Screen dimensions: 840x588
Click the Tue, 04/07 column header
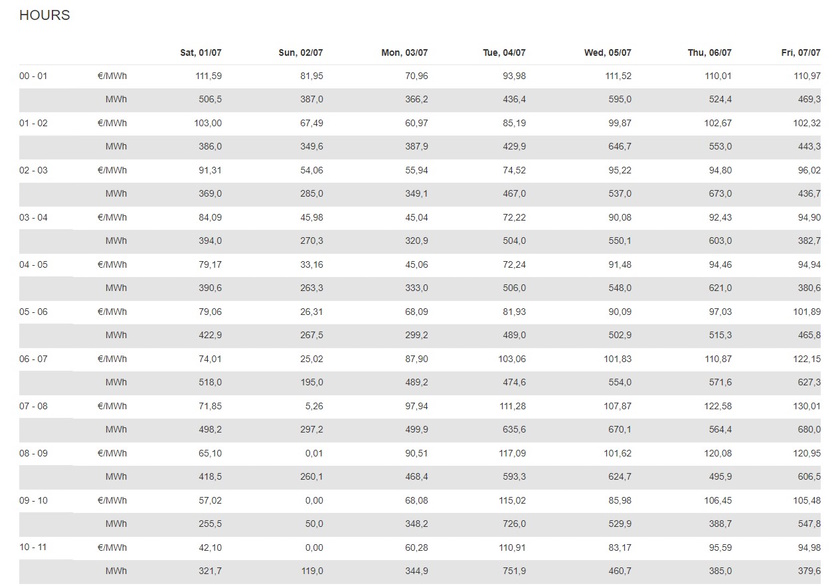coord(504,53)
